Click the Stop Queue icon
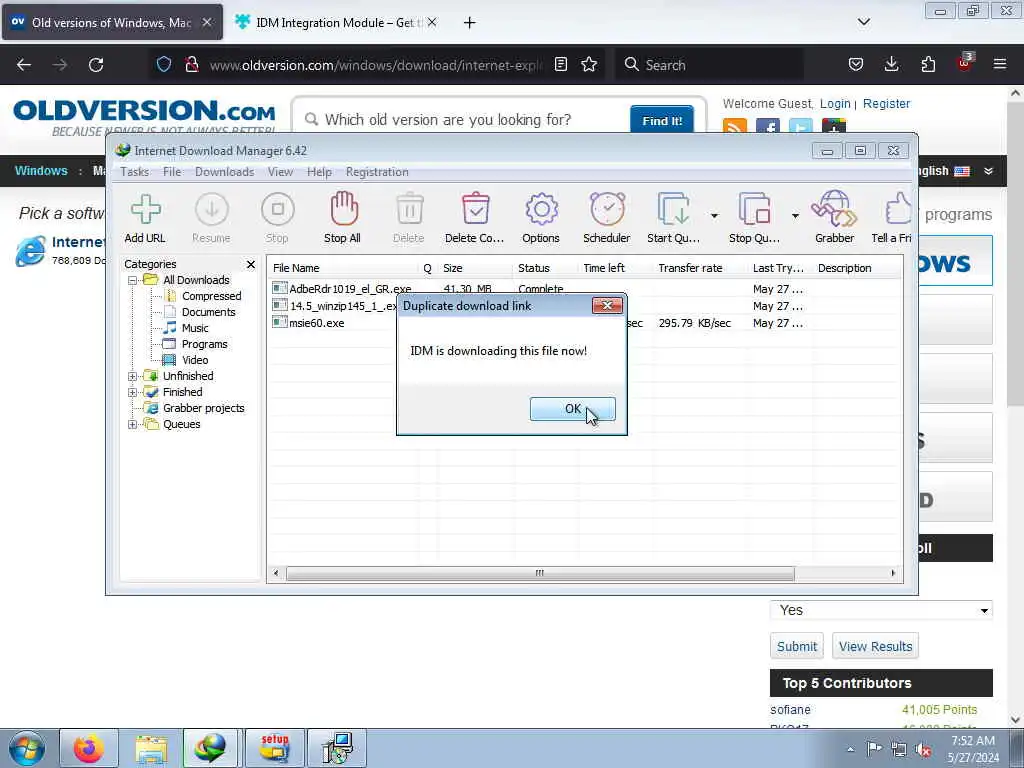This screenshot has width=1024, height=768. click(x=754, y=218)
